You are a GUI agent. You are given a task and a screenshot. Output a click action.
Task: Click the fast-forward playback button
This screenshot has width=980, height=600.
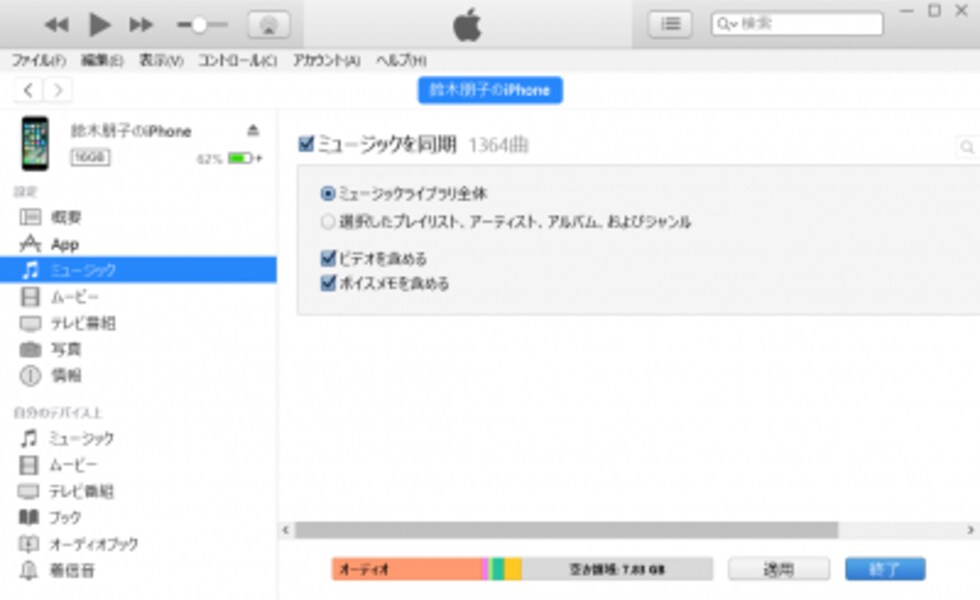click(141, 25)
